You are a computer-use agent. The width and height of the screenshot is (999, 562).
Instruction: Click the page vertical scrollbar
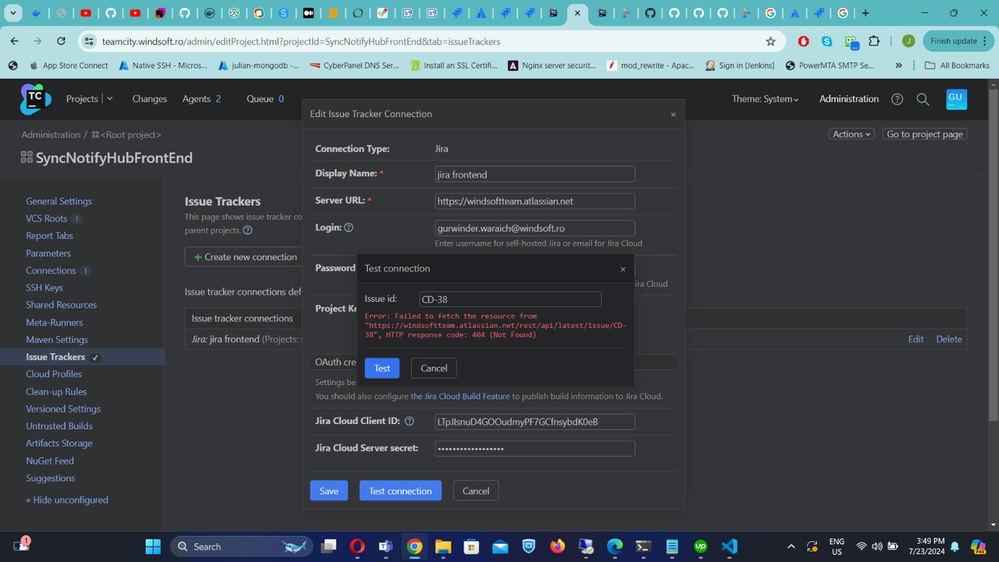(x=993, y=255)
